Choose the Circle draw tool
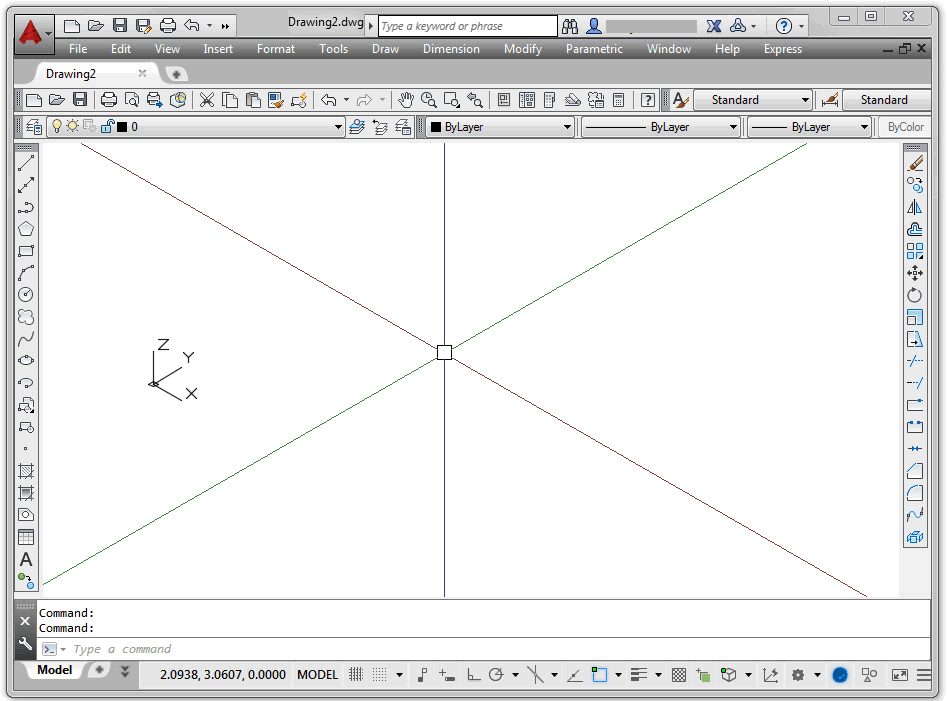 pyautogui.click(x=26, y=294)
